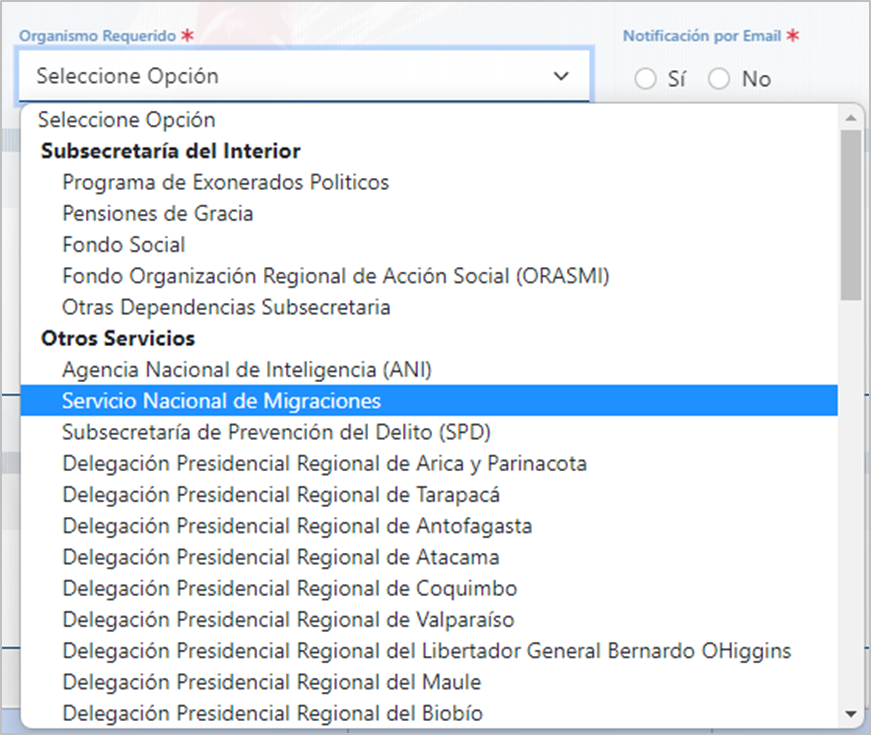Select Fondo Organización Regional de Acción Social (ORASMI)
The width and height of the screenshot is (871, 735).
pos(429,276)
